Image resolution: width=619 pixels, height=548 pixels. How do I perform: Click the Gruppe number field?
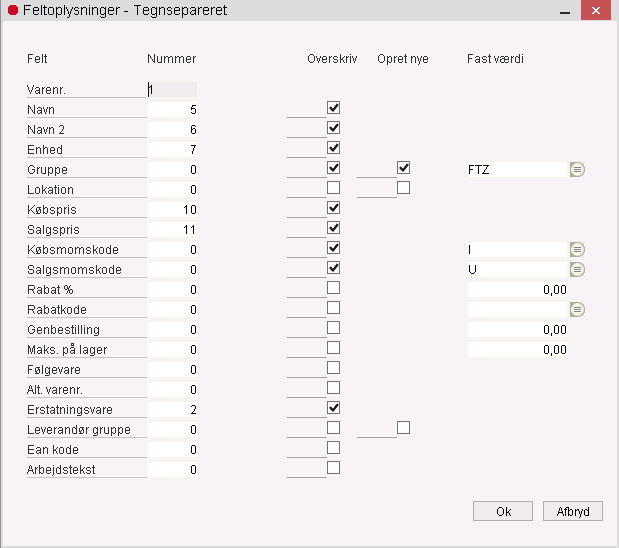pos(172,170)
